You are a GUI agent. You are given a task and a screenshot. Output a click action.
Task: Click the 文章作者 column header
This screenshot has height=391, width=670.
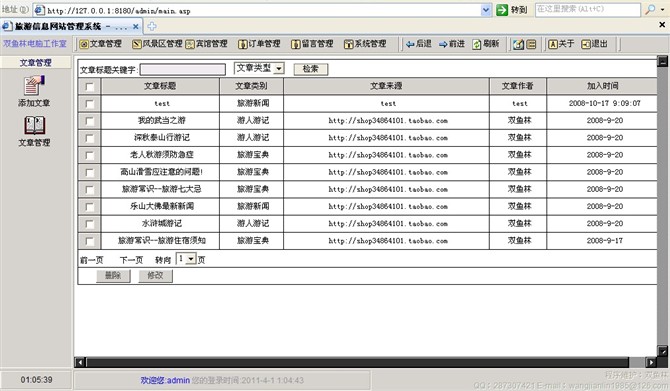pyautogui.click(x=518, y=86)
